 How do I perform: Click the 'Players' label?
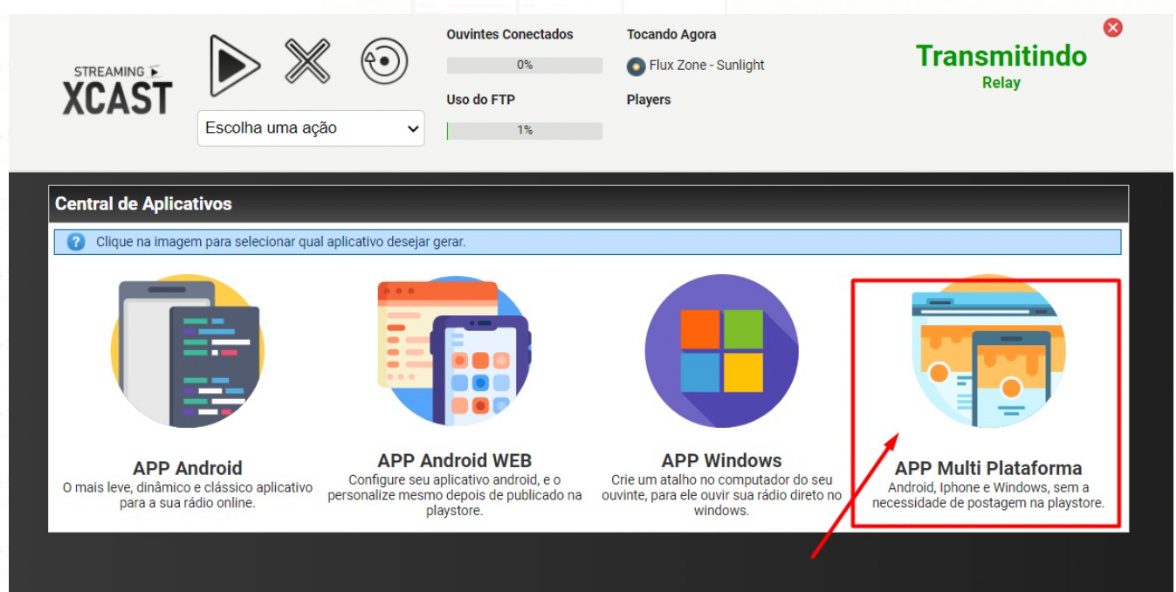tap(649, 100)
